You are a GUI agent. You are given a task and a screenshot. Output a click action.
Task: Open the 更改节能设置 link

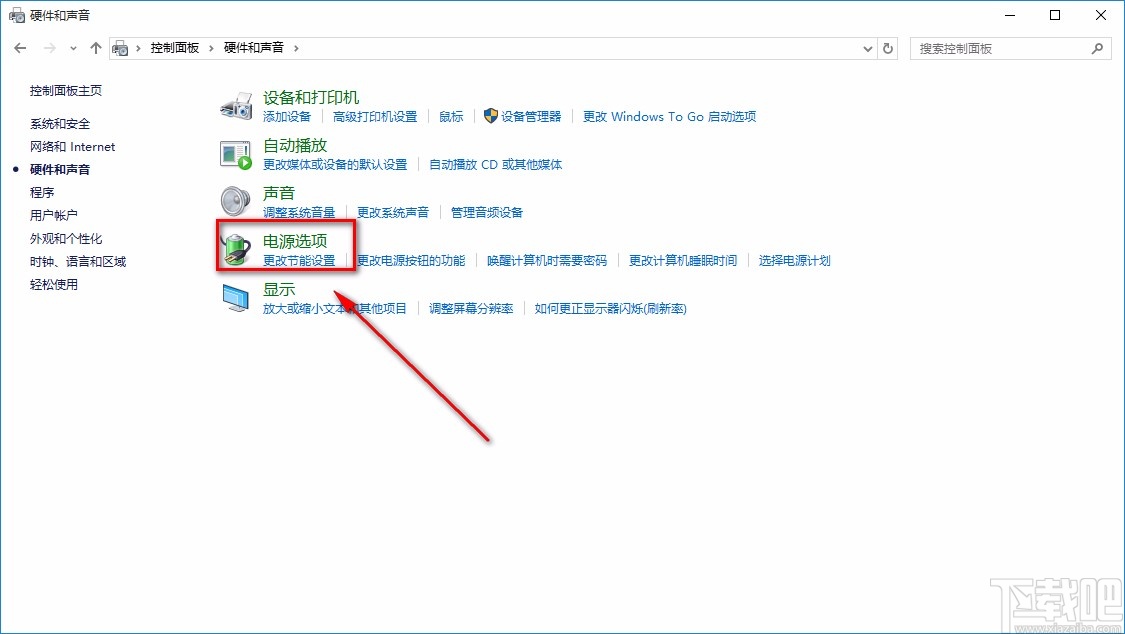(298, 260)
